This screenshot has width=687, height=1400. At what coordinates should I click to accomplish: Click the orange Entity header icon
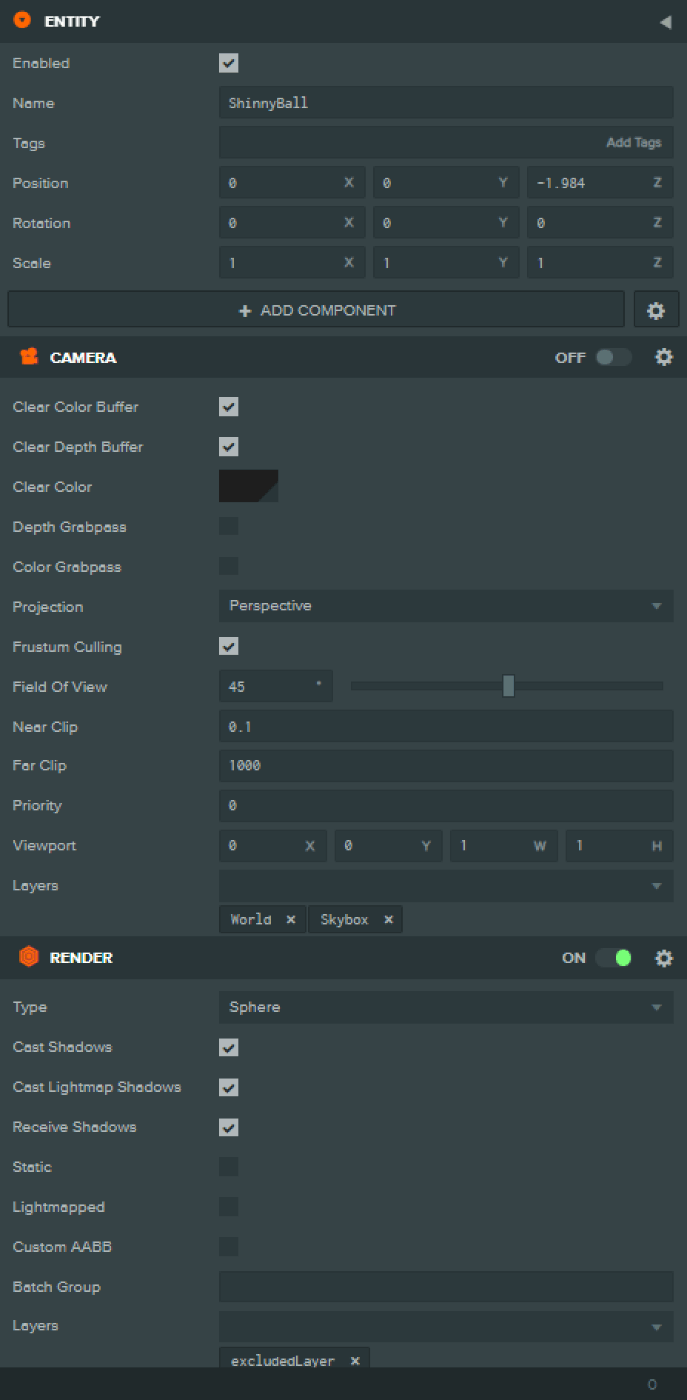(22, 21)
